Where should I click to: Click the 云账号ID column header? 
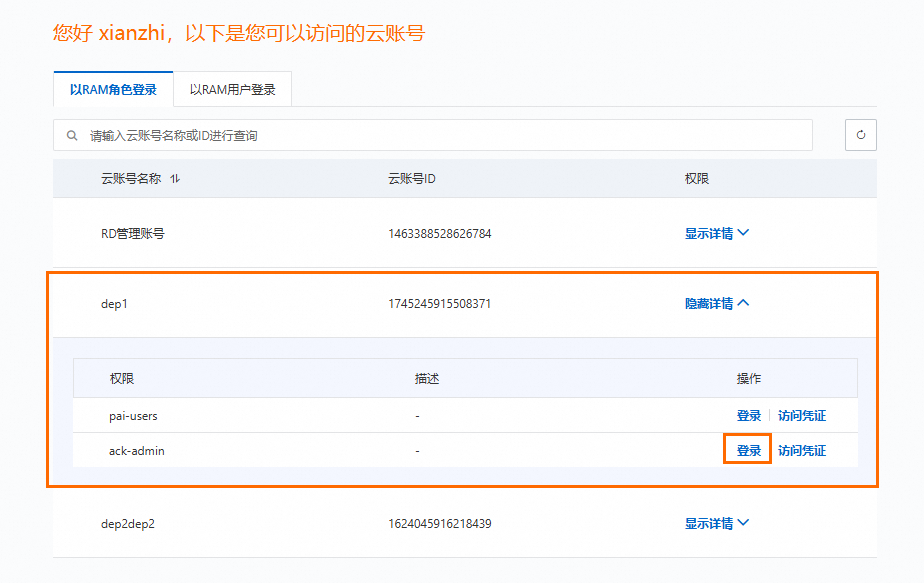click(x=411, y=179)
